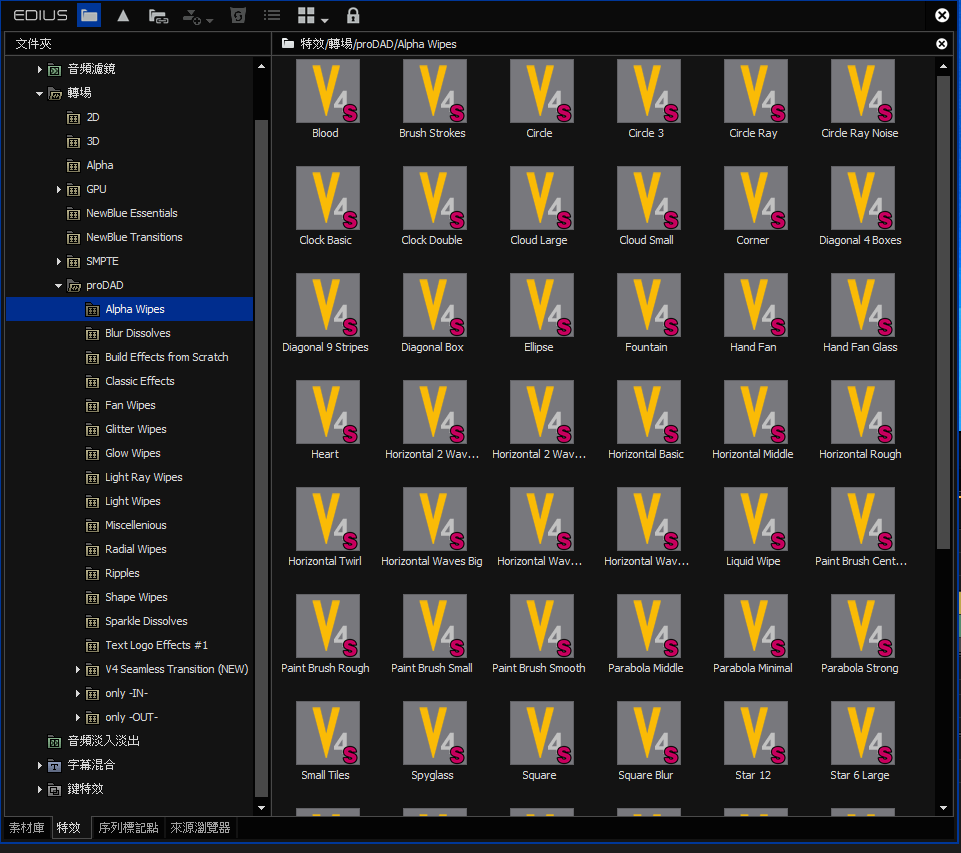Select the Blood transition icon

(x=327, y=91)
